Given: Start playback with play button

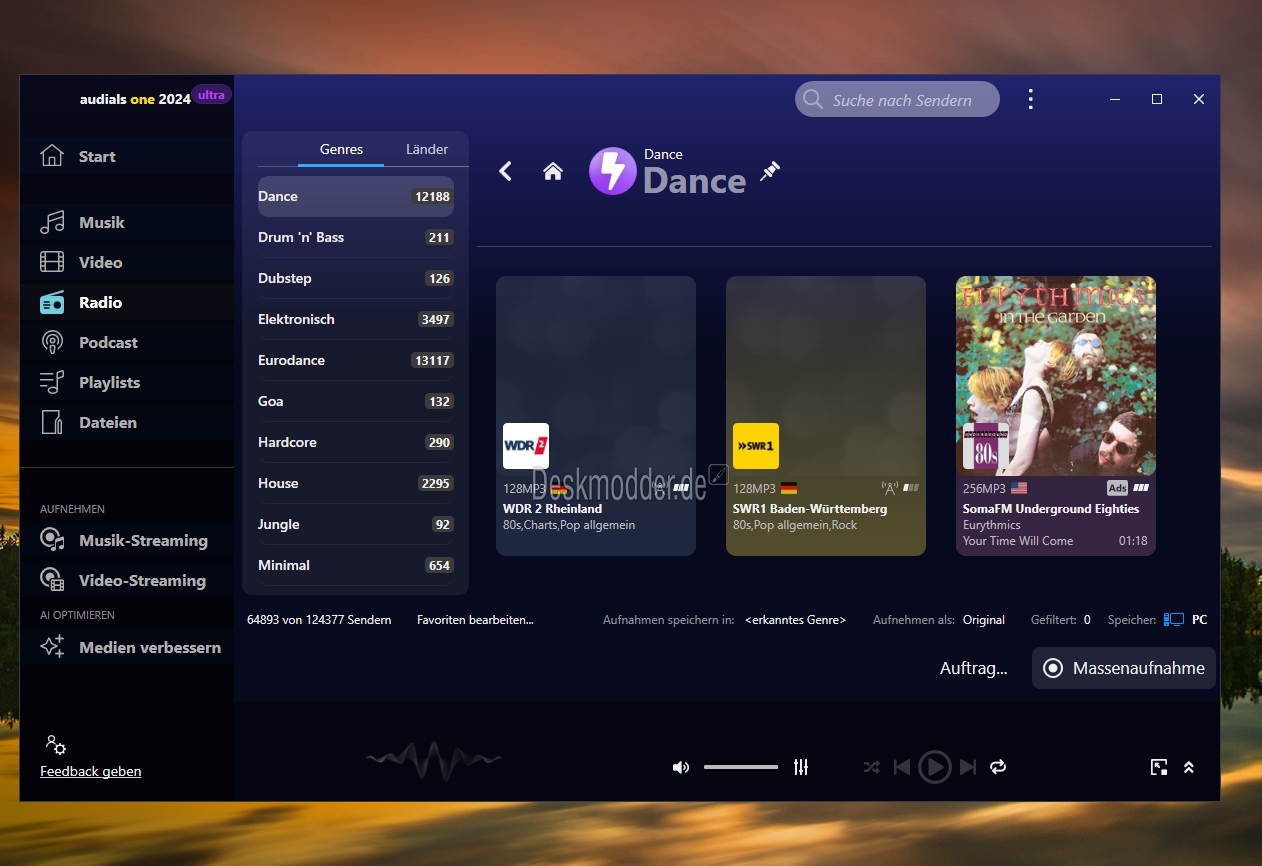Looking at the screenshot, I should pyautogui.click(x=934, y=767).
